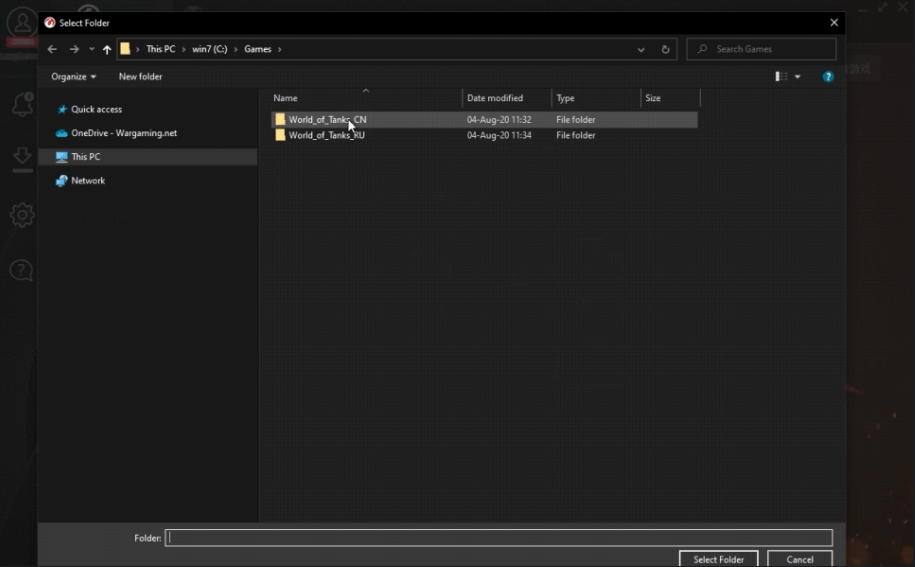
Task: Click the New folder button
Action: point(140,77)
